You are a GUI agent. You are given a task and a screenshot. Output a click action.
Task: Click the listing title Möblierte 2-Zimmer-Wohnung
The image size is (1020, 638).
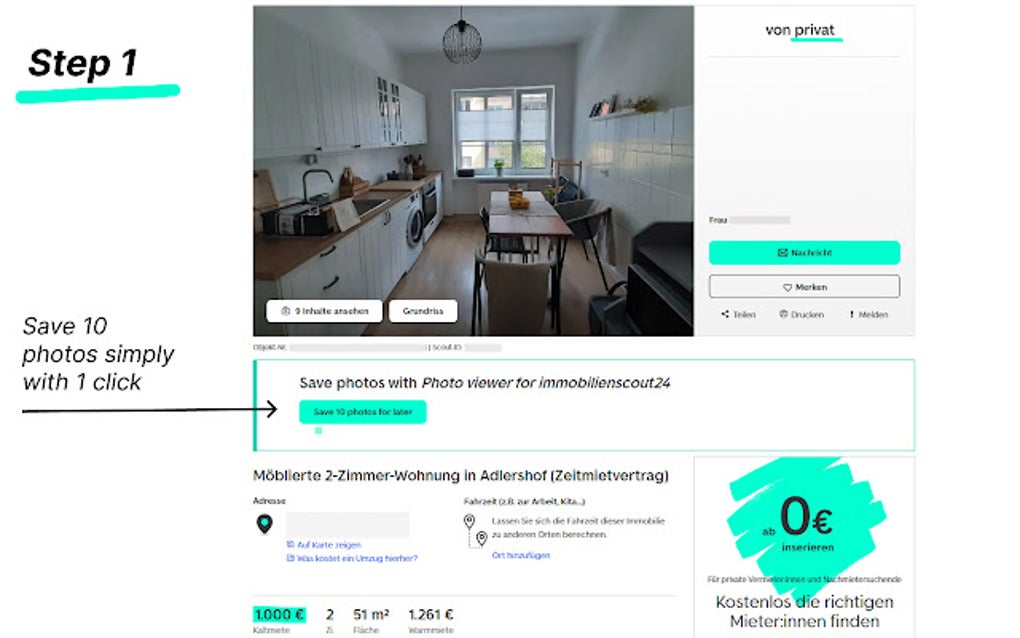point(461,475)
